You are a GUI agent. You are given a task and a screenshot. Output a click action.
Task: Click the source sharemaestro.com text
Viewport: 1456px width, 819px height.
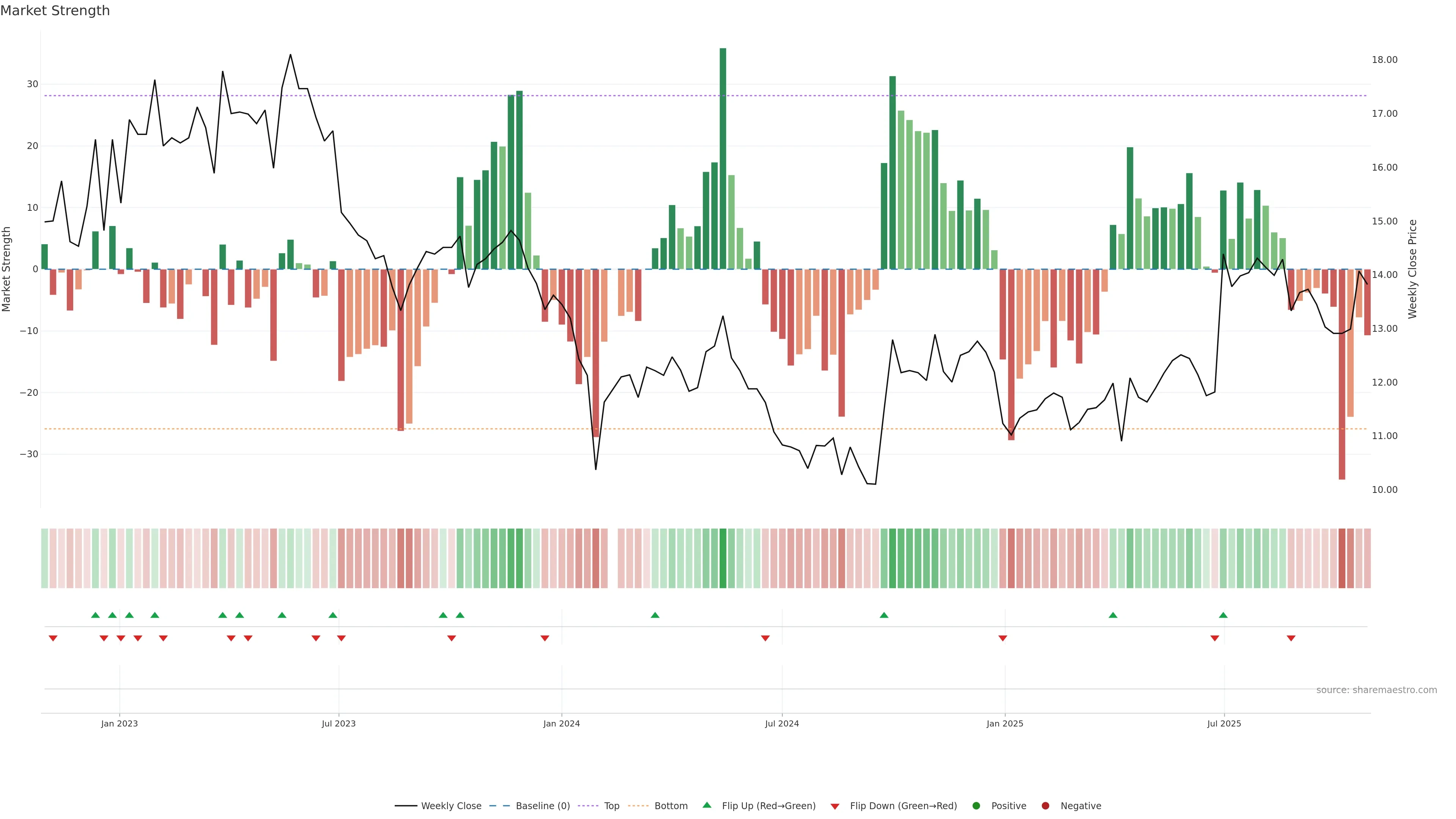1376,690
